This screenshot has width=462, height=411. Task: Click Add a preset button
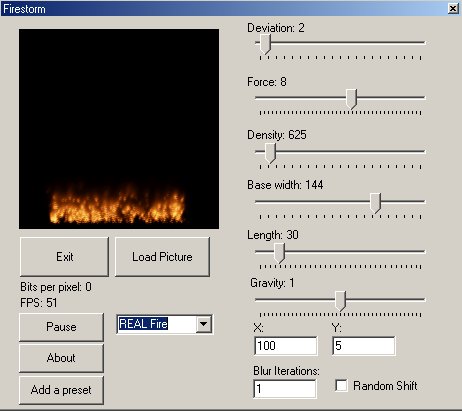tap(61, 390)
